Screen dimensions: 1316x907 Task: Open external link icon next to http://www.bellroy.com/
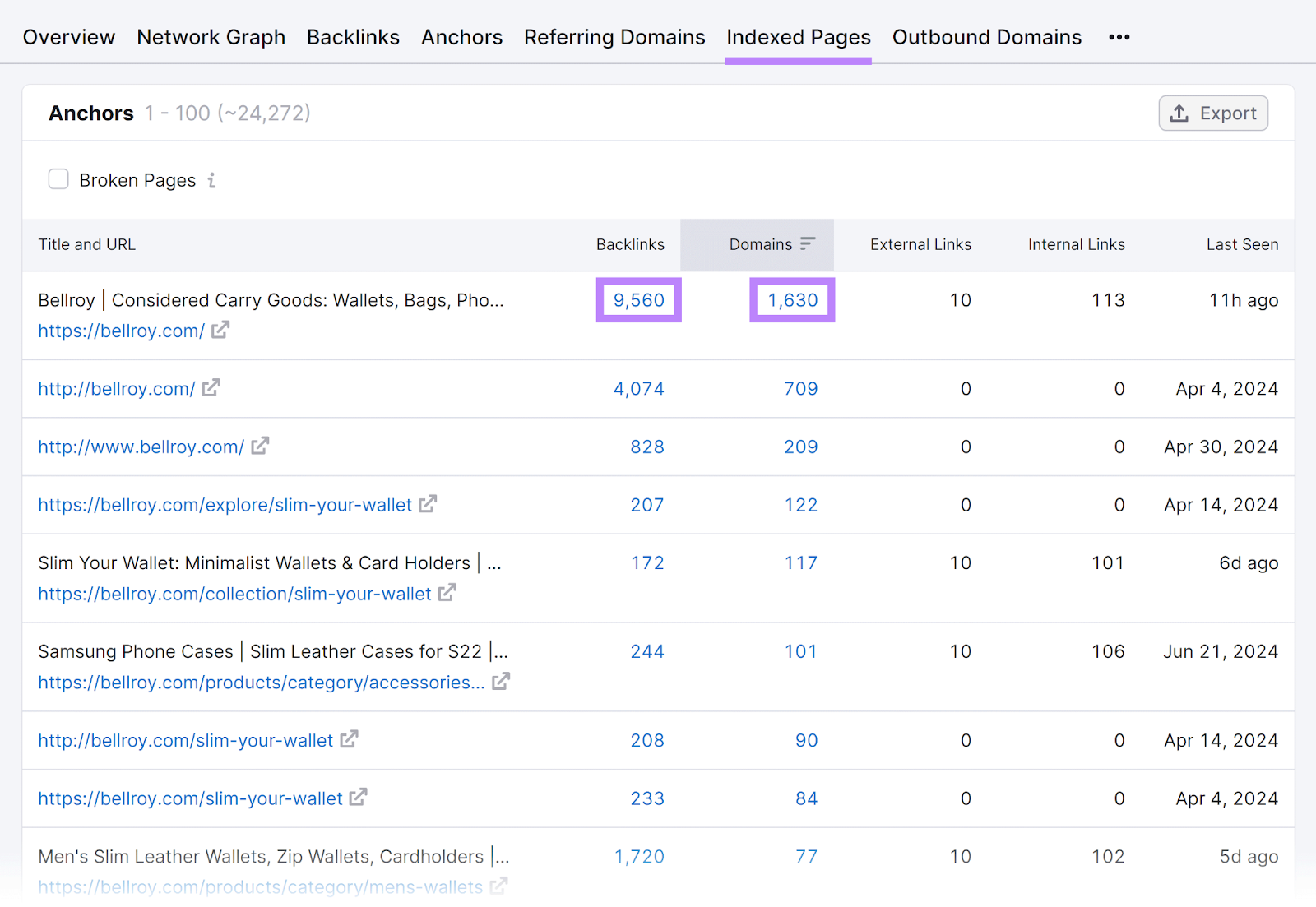tap(260, 446)
